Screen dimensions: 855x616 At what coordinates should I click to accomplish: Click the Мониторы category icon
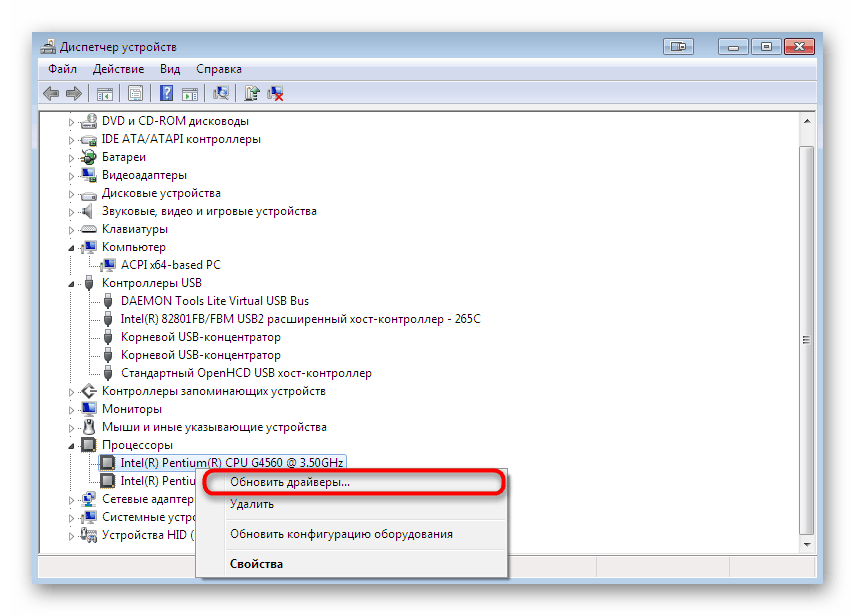[x=88, y=409]
